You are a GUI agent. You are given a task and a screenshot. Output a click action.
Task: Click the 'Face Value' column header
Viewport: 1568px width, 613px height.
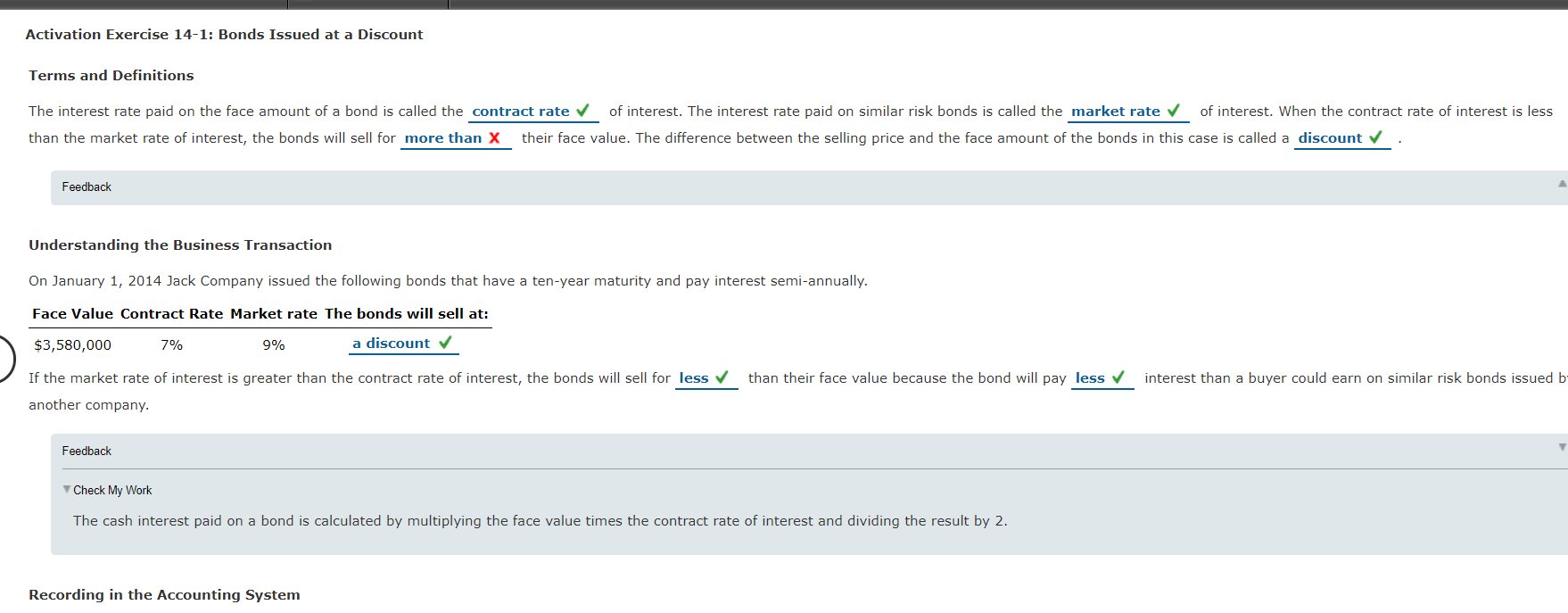[72, 314]
